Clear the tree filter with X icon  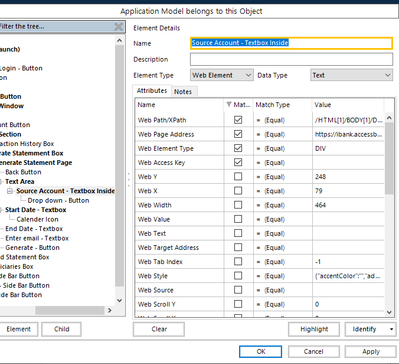point(118,27)
